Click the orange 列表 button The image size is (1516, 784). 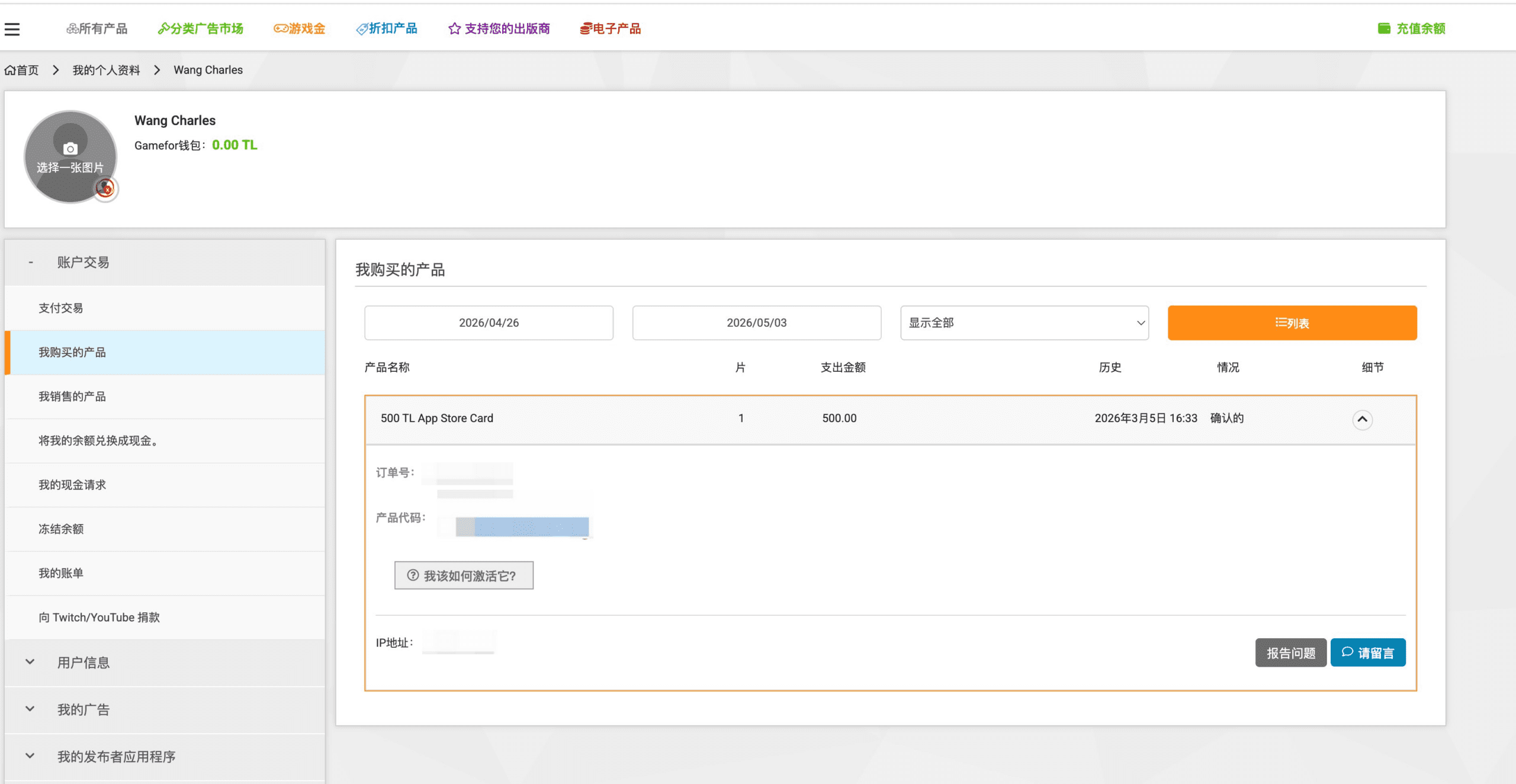(x=1292, y=323)
